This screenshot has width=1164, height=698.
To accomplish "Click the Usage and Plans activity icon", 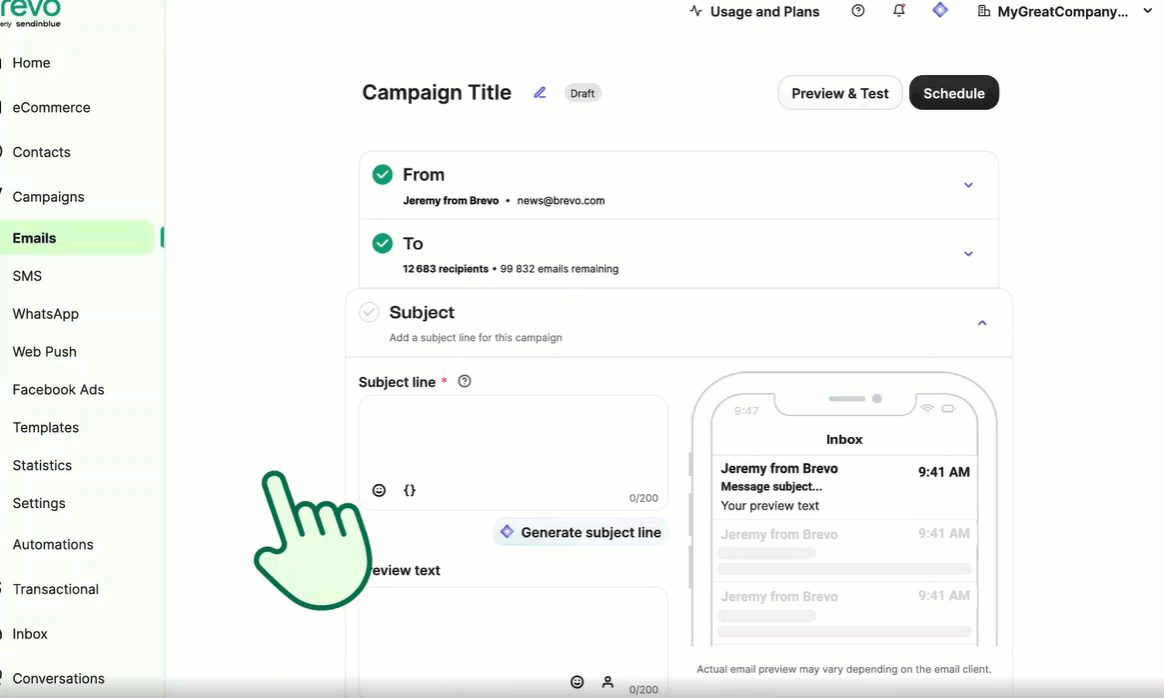I will pyautogui.click(x=696, y=11).
